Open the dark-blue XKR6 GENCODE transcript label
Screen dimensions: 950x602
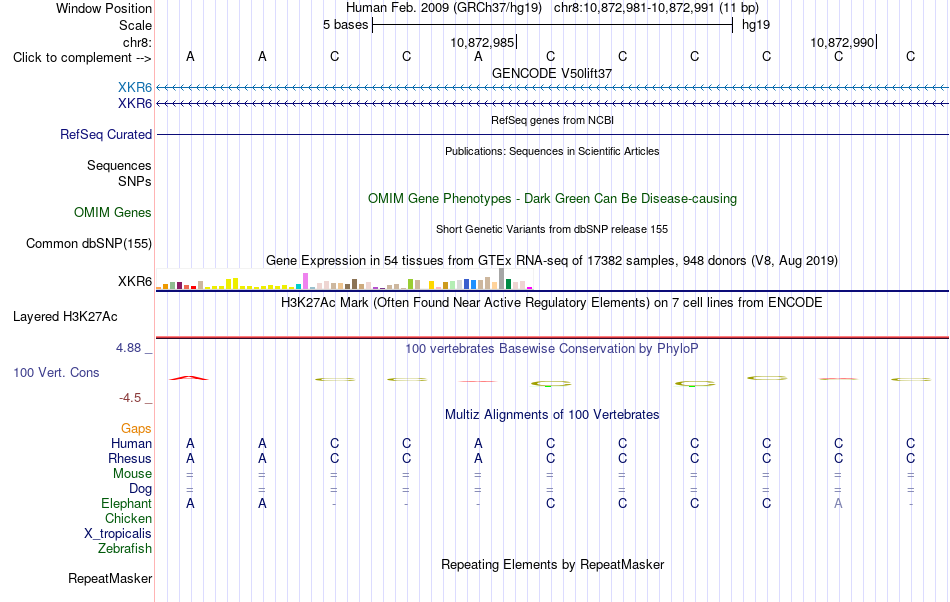tap(135, 104)
